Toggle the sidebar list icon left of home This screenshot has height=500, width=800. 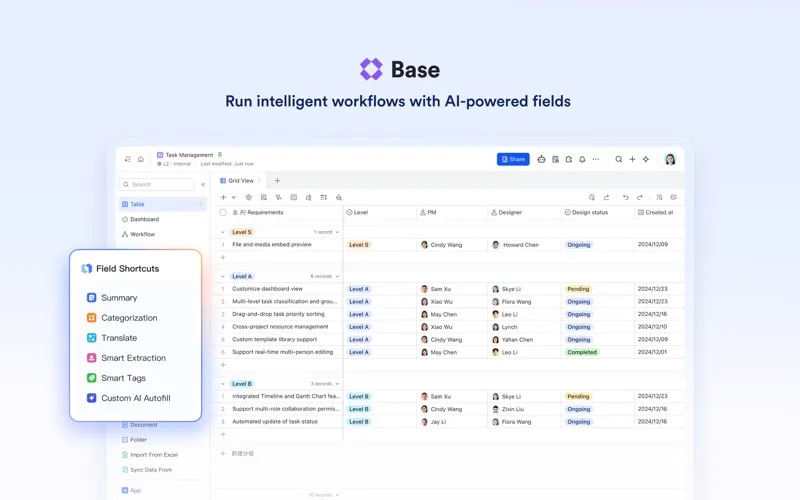[128, 159]
